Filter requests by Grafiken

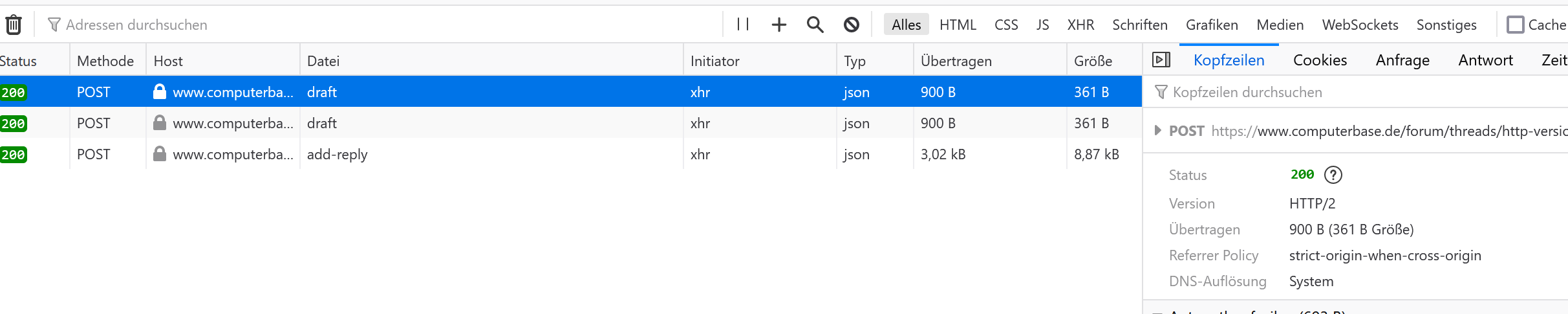pos(1212,25)
